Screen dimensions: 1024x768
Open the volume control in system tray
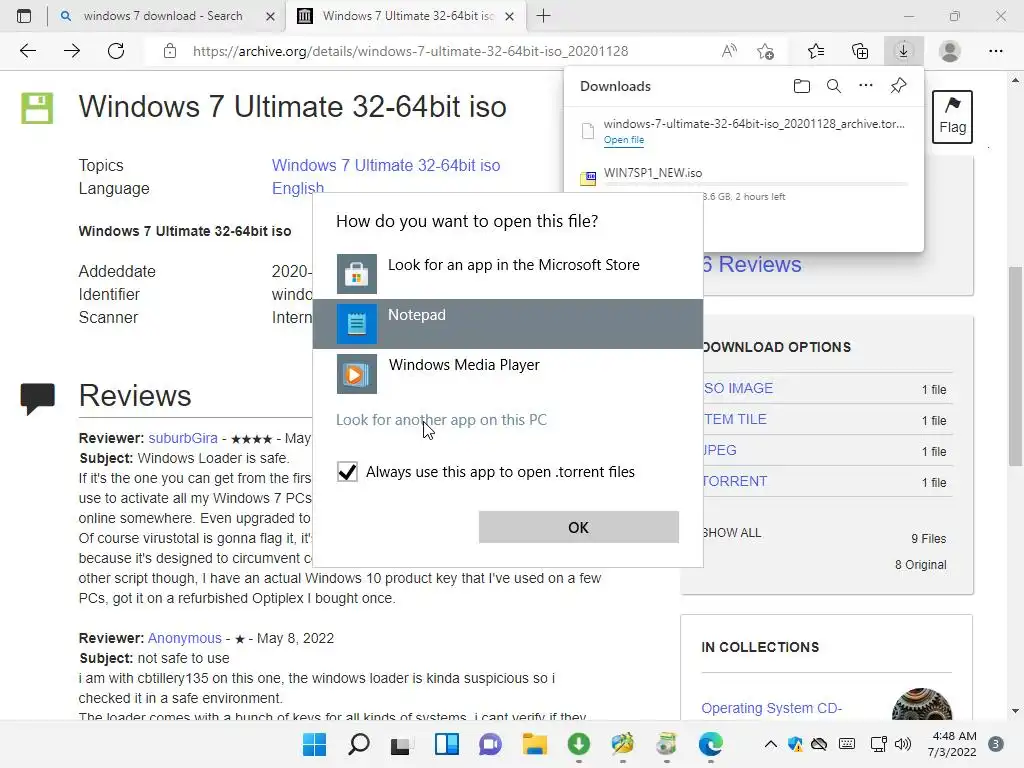tap(903, 744)
